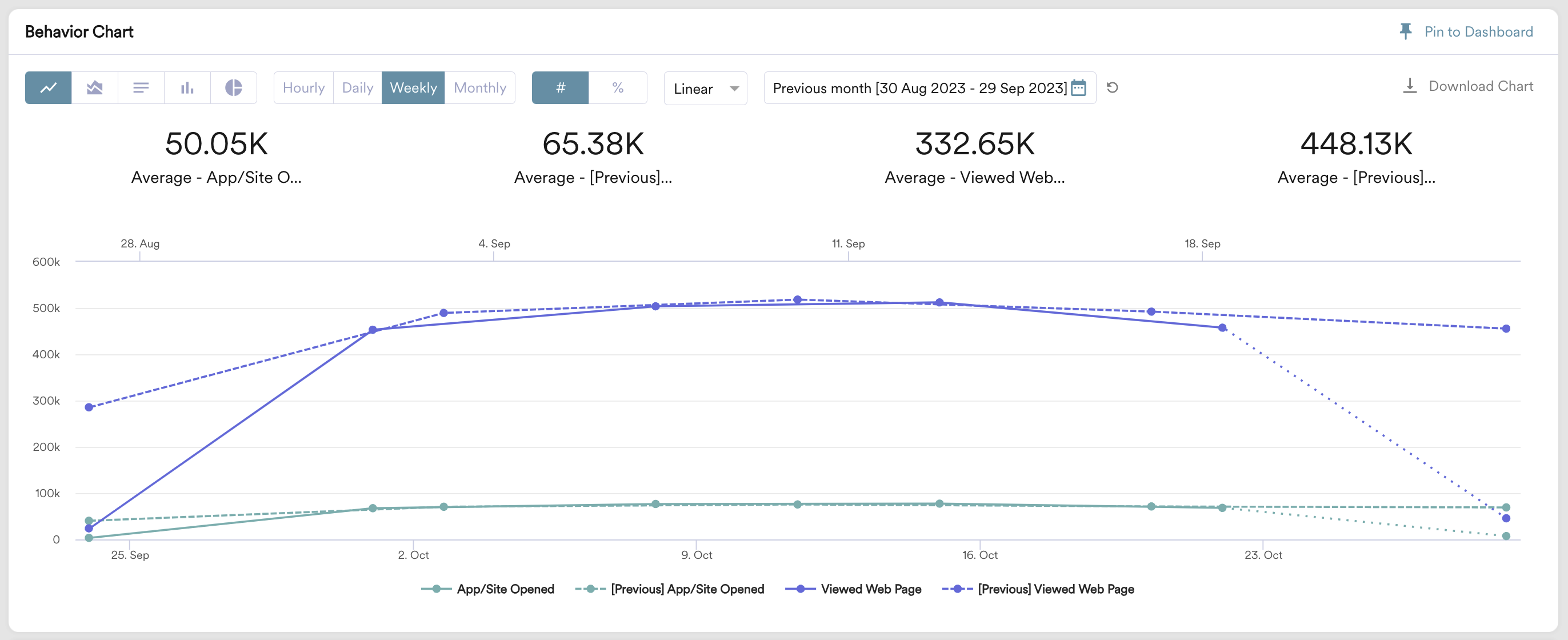Click the reset refresh arrow icon

coord(1112,87)
